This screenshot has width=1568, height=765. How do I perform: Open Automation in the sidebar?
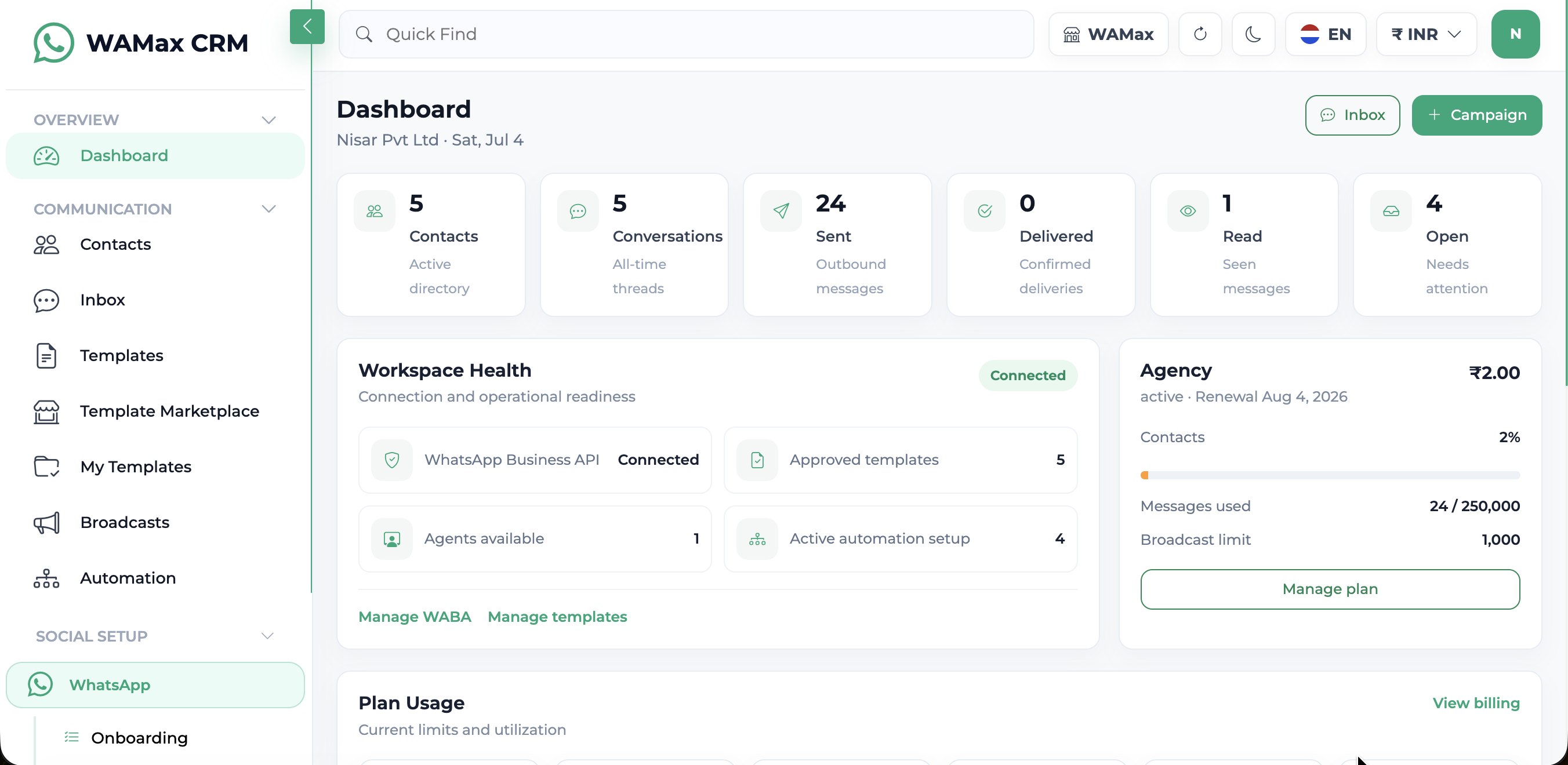155,578
